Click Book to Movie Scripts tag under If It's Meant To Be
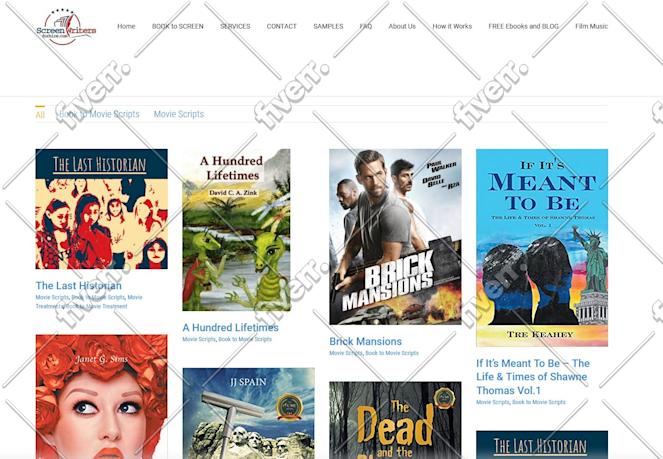Image resolution: width=663 pixels, height=459 pixels. (539, 402)
